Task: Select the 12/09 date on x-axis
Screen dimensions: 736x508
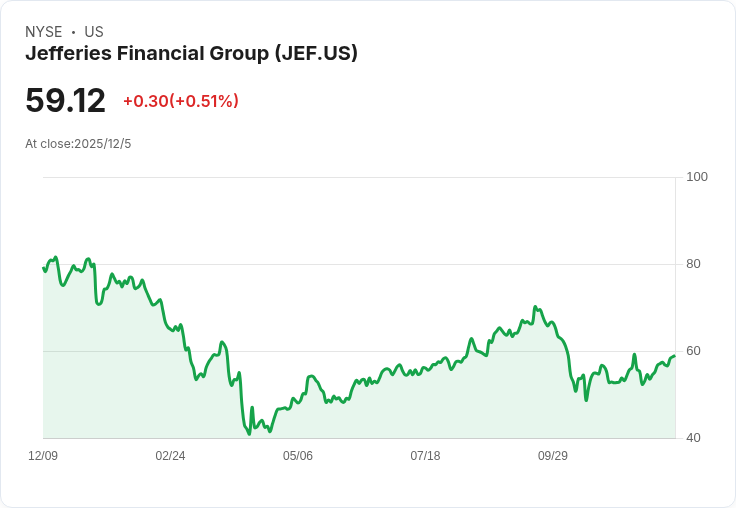Action: [43, 456]
